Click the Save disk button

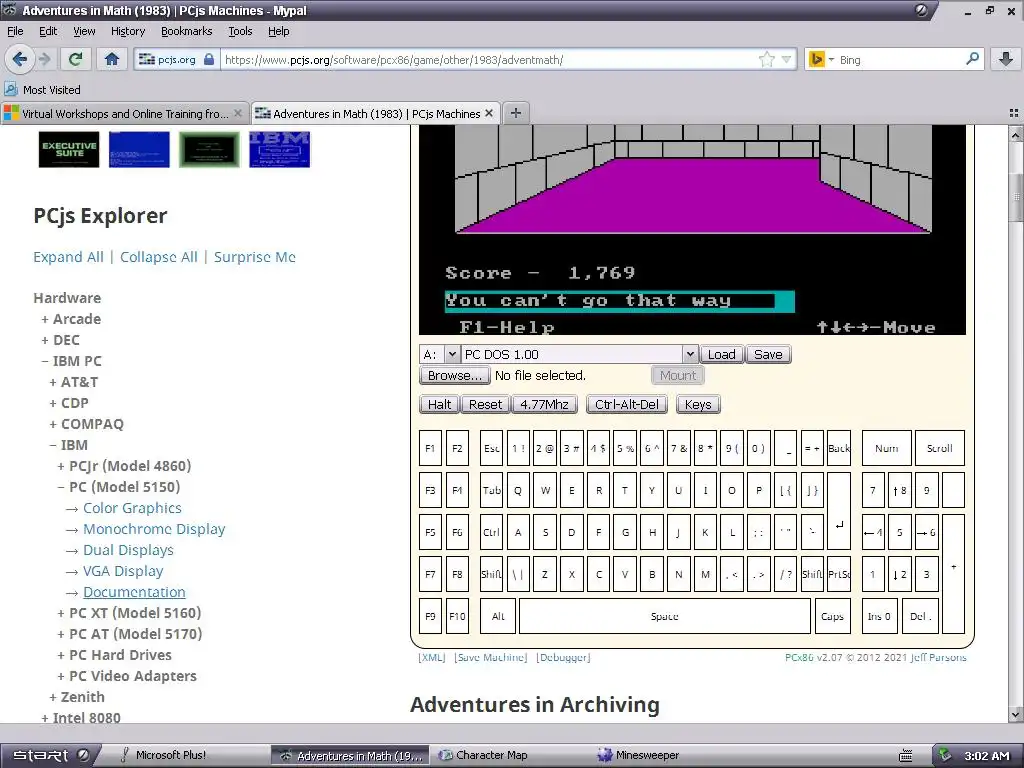[x=768, y=355]
